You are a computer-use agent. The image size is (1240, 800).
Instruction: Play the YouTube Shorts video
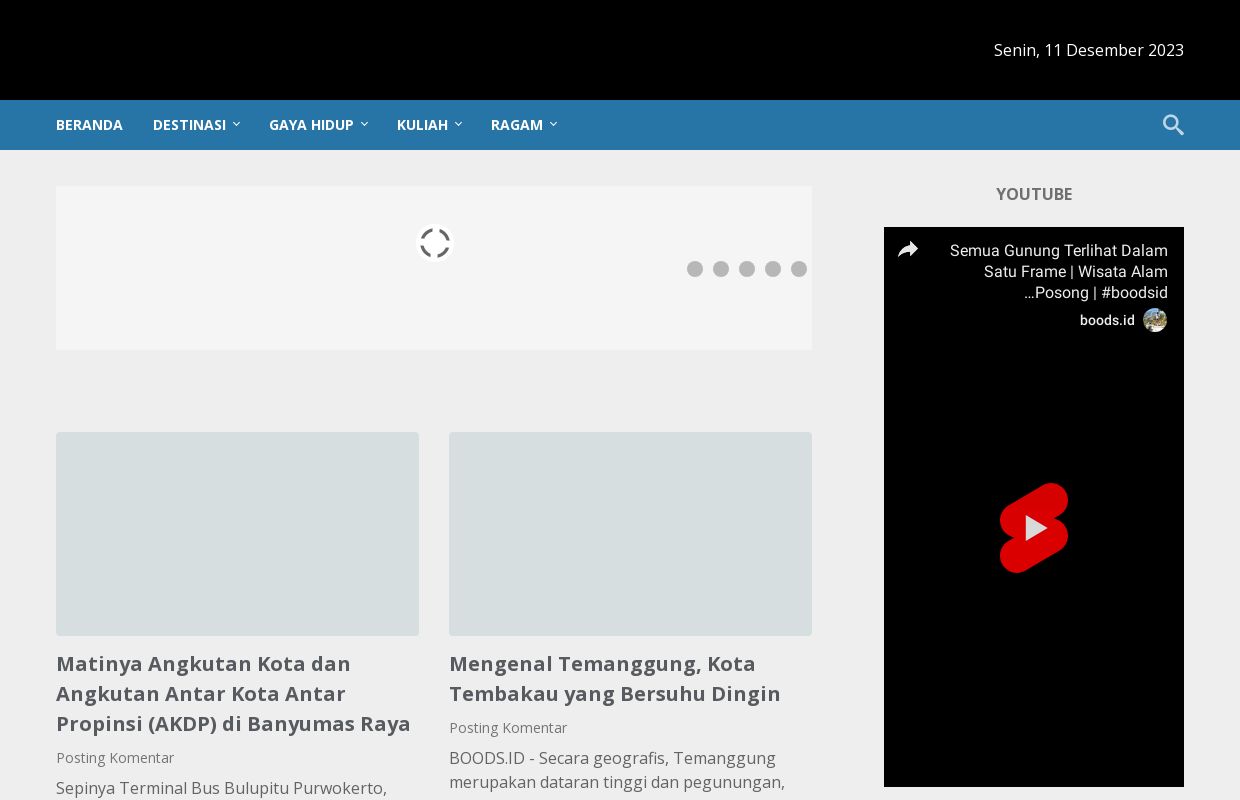(1034, 528)
